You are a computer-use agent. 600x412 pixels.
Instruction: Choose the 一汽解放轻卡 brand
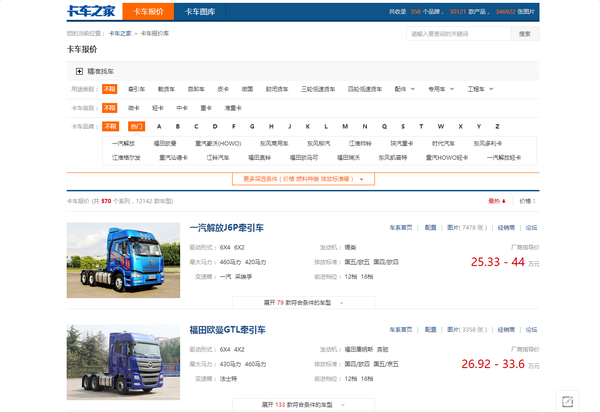pyautogui.click(x=504, y=158)
